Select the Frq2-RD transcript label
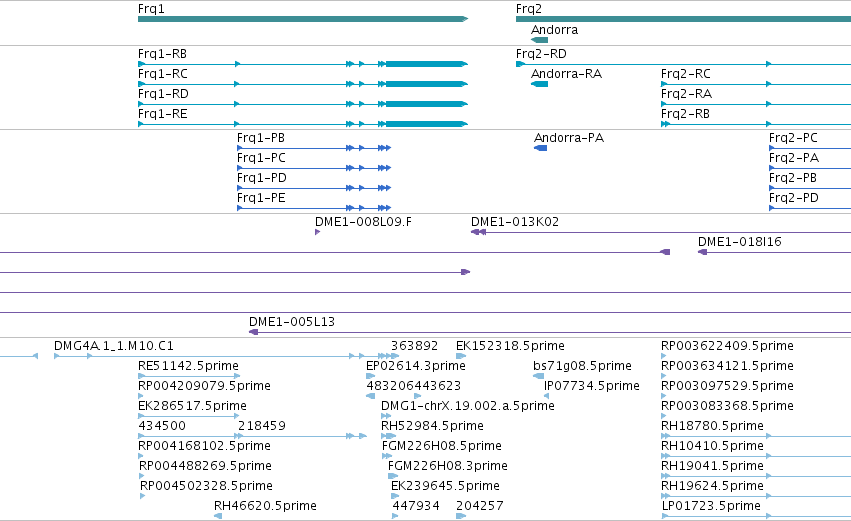The image size is (851, 521). click(541, 54)
